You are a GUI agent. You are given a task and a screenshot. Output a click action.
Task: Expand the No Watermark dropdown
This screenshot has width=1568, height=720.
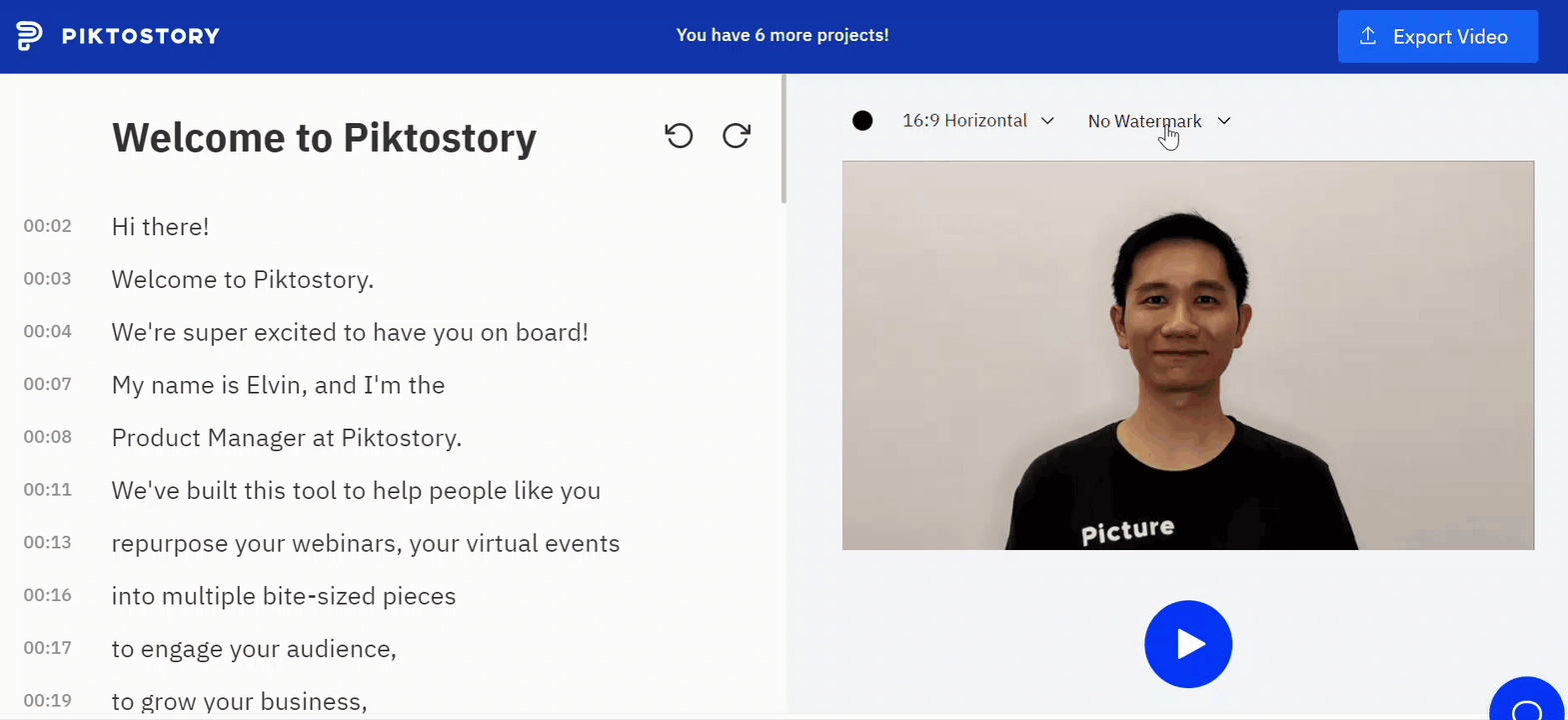1159,121
